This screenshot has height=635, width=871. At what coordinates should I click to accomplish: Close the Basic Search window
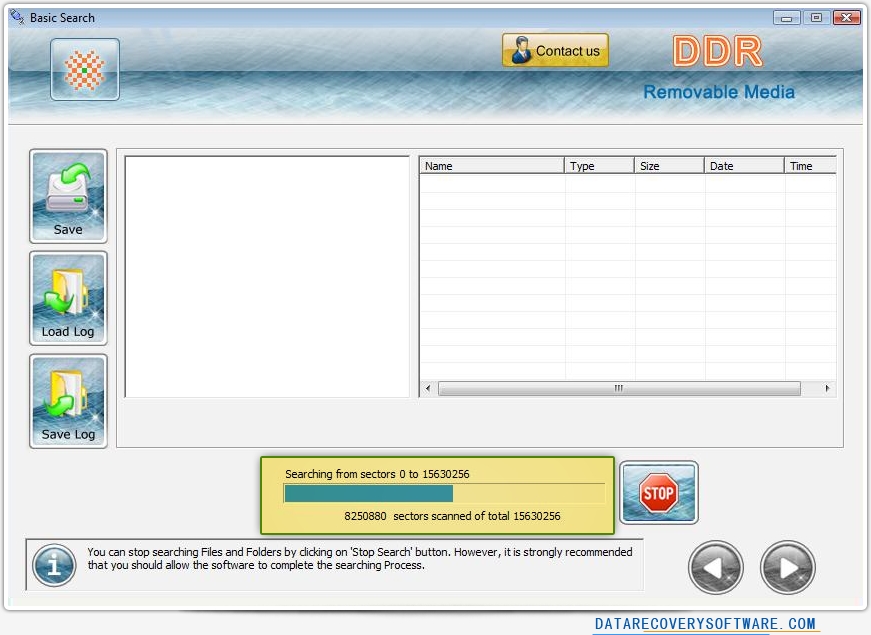[x=847, y=18]
